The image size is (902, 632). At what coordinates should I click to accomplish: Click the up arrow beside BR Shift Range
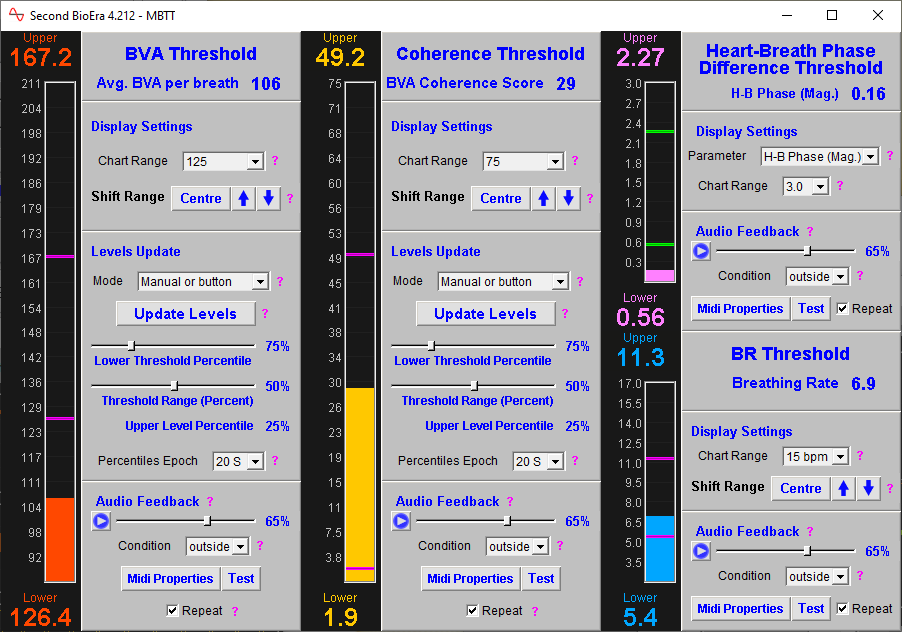[843, 488]
